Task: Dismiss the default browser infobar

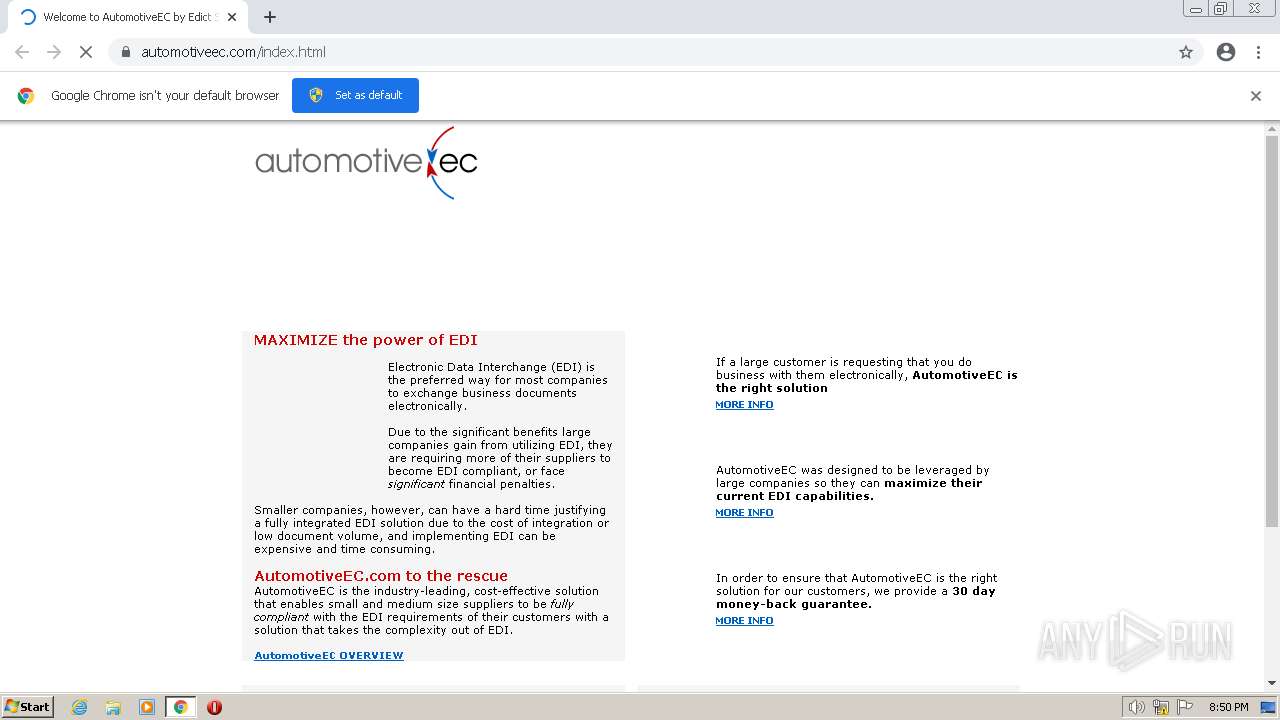Action: click(1256, 96)
